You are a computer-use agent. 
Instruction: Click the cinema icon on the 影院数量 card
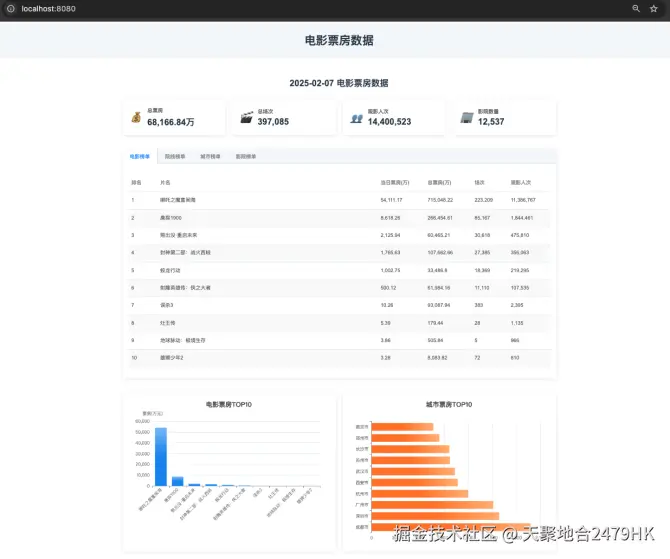click(467, 118)
